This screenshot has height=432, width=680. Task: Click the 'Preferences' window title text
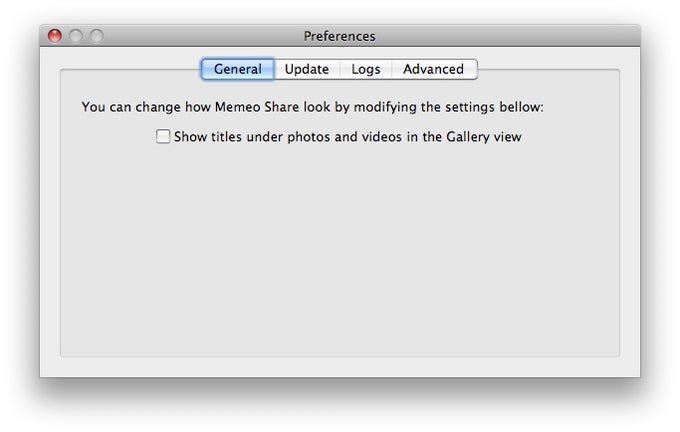point(339,36)
